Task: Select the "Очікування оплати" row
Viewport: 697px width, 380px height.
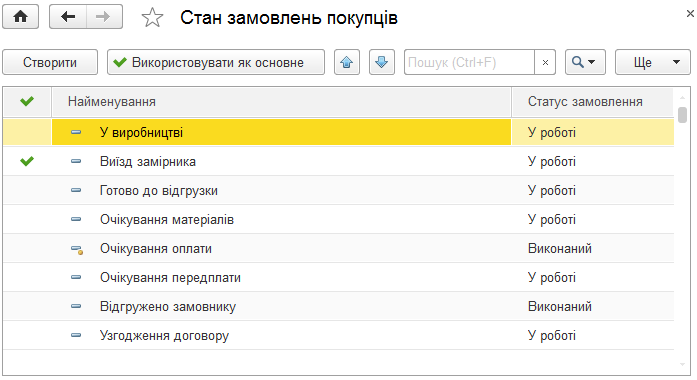Action: coord(338,248)
